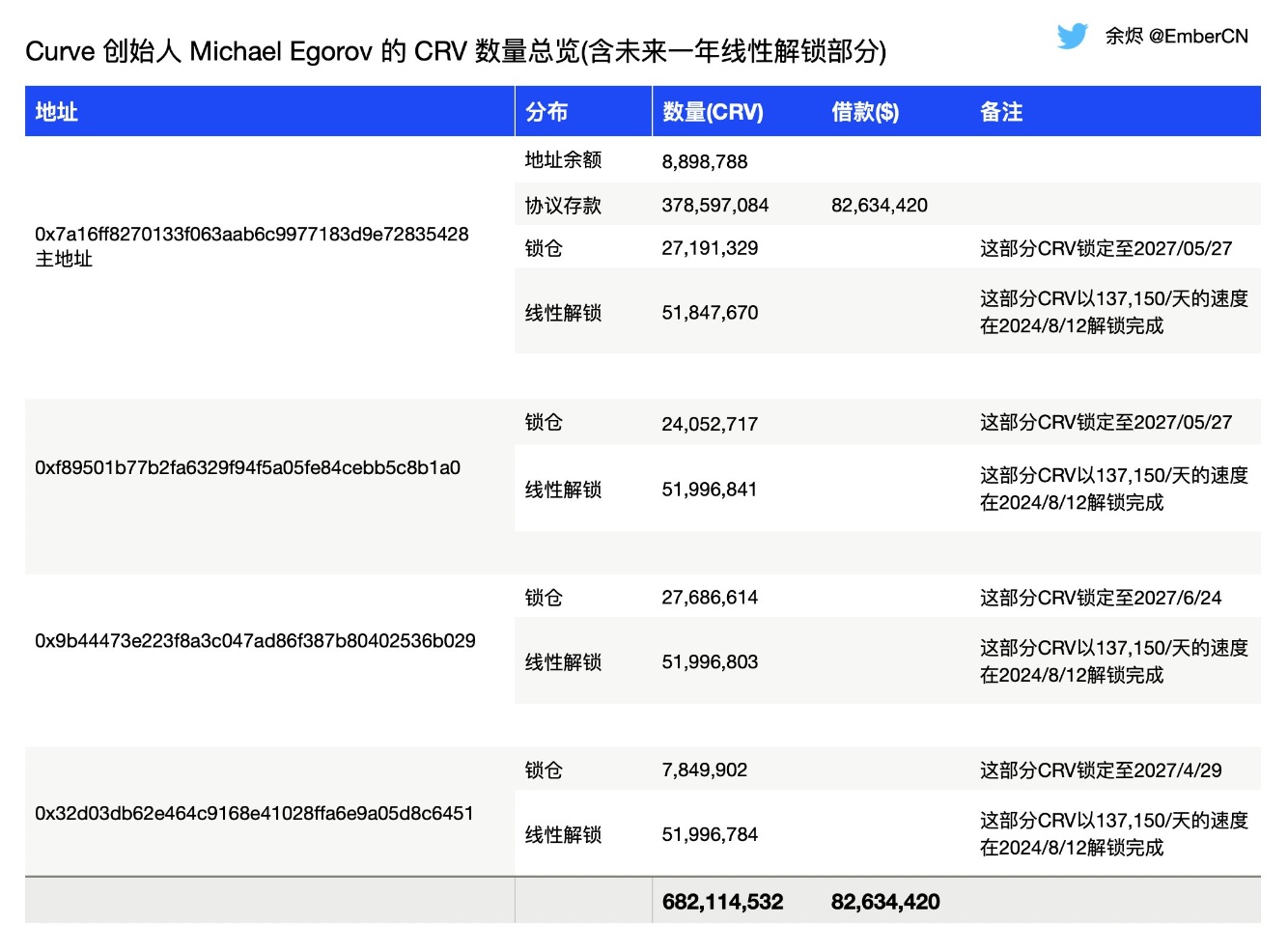1288x952 pixels.
Task: Click the 分布 column header
Action: pos(546,112)
